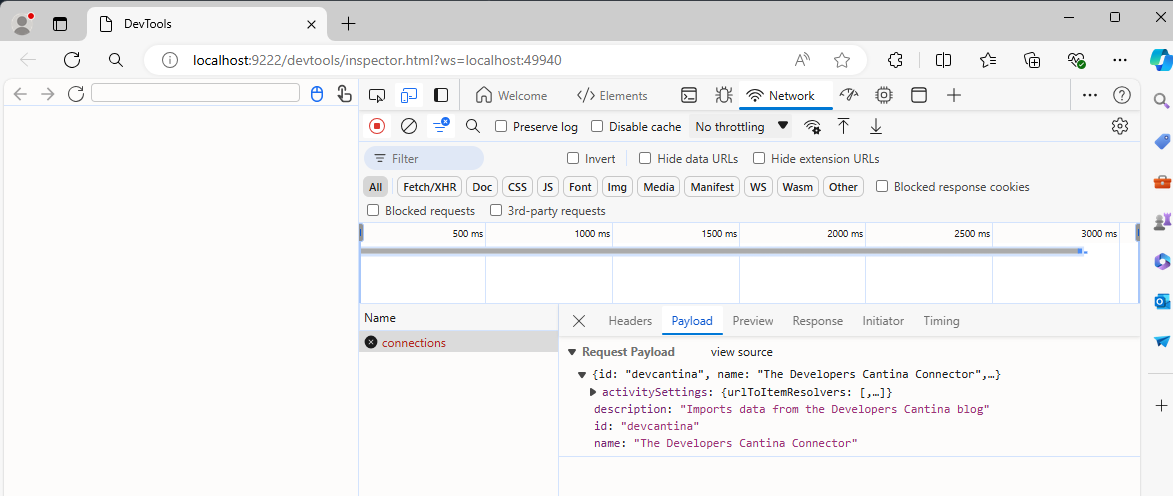This screenshot has width=1173, height=496.
Task: Filter requests by CSS type
Action: [518, 186]
